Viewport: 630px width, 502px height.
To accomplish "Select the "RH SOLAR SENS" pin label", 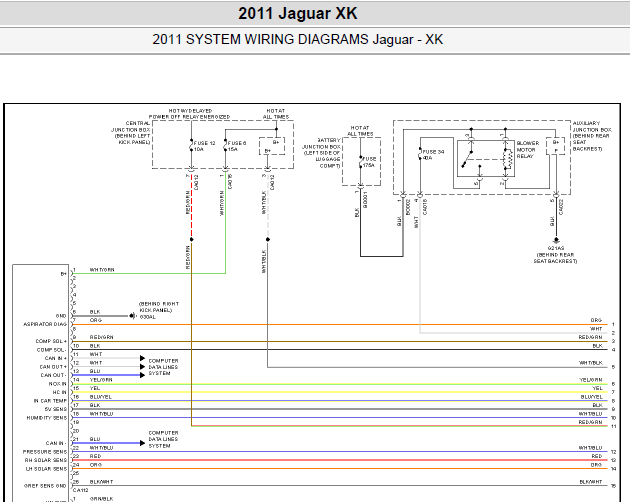I will pyautogui.click(x=46, y=460).
